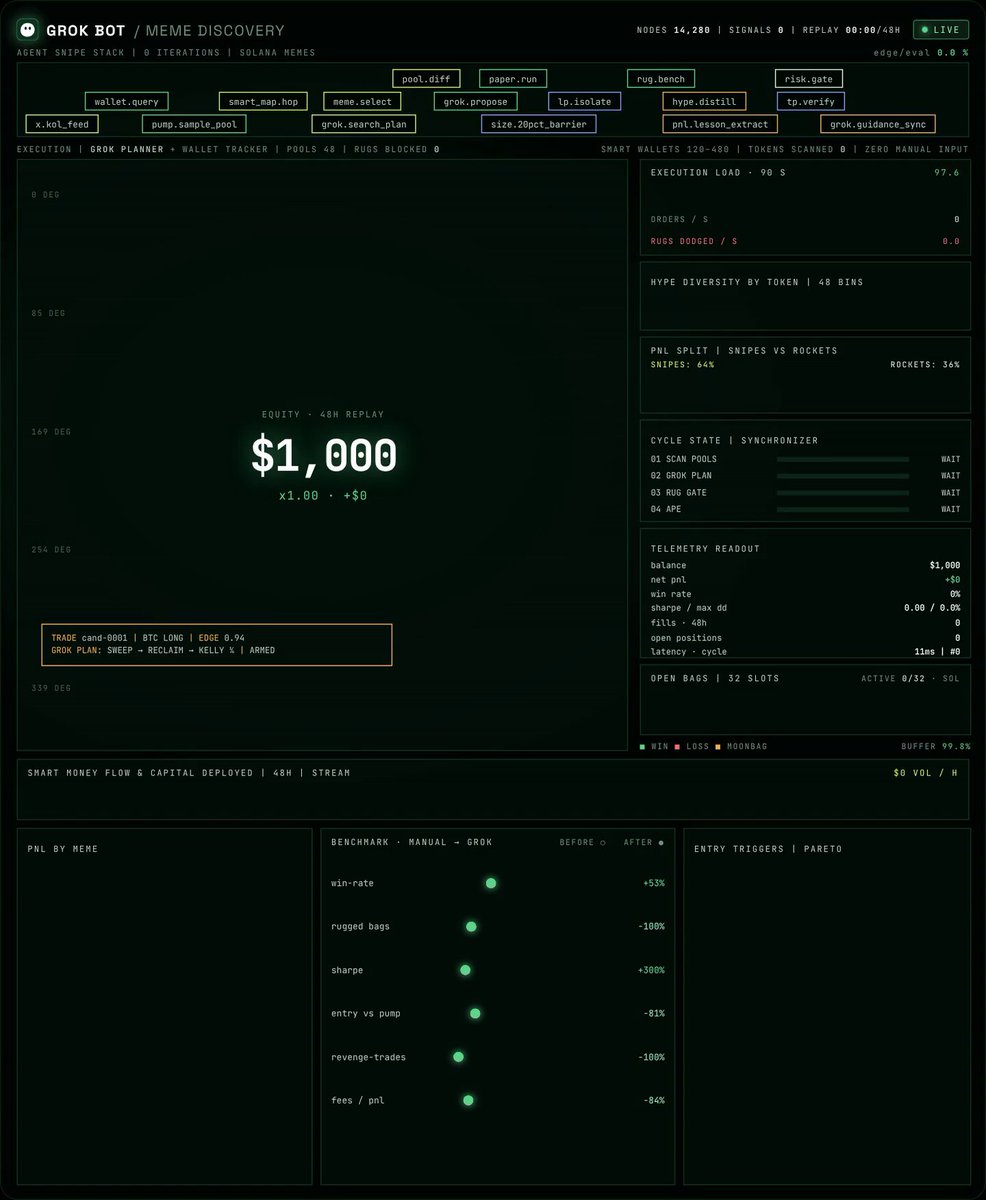Toggle the LIVE status button
The height and width of the screenshot is (1200, 986).
point(940,30)
